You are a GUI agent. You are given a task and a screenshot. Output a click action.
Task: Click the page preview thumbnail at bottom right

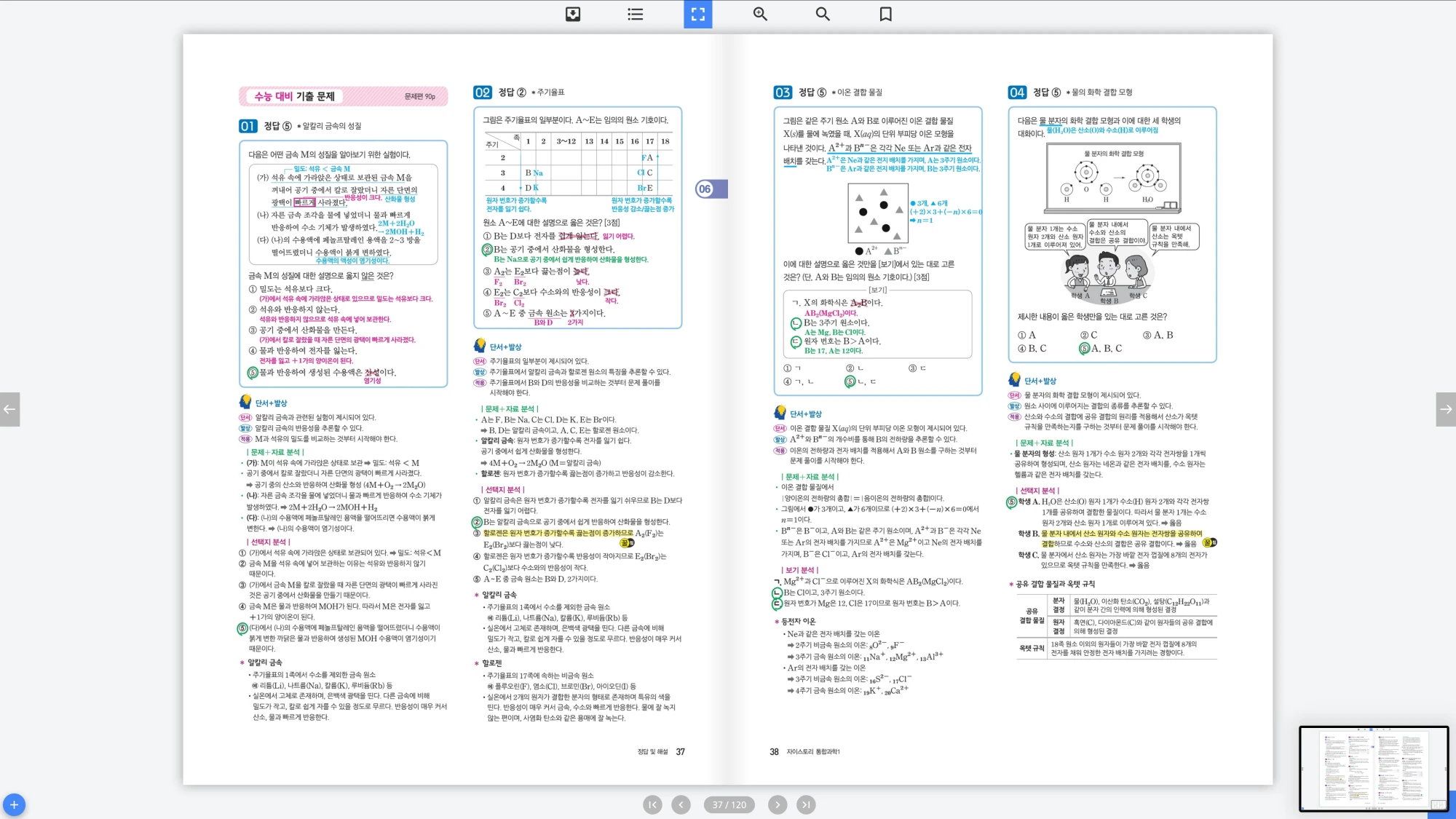pos(1373,768)
